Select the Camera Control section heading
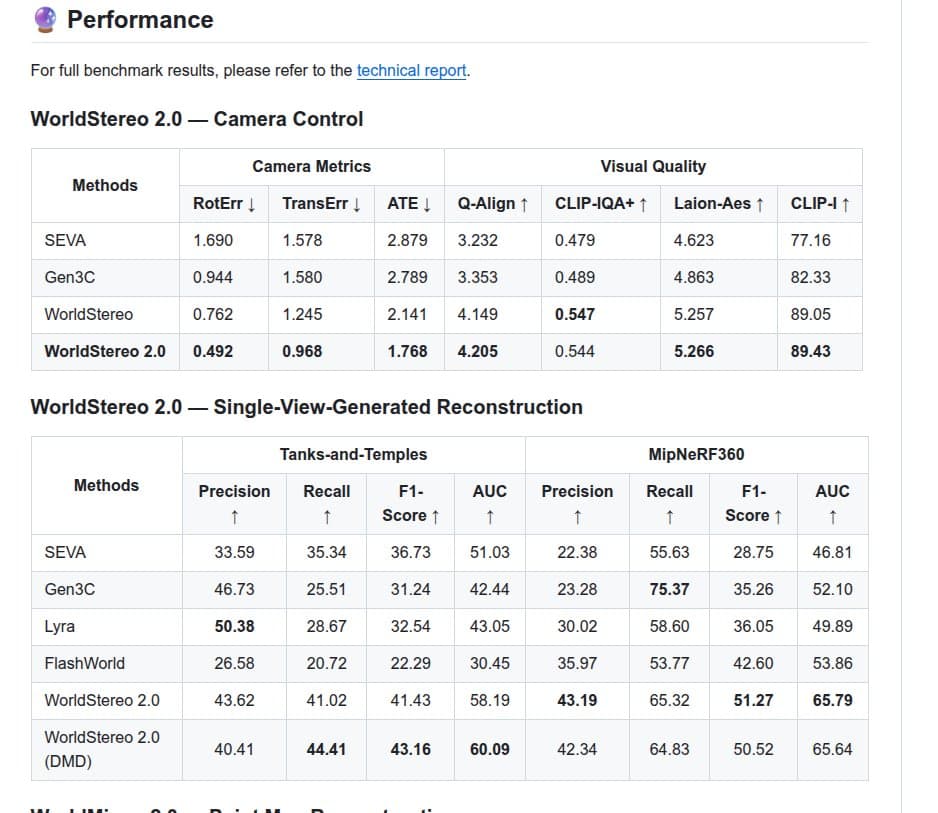Image resolution: width=938 pixels, height=813 pixels. (197, 119)
